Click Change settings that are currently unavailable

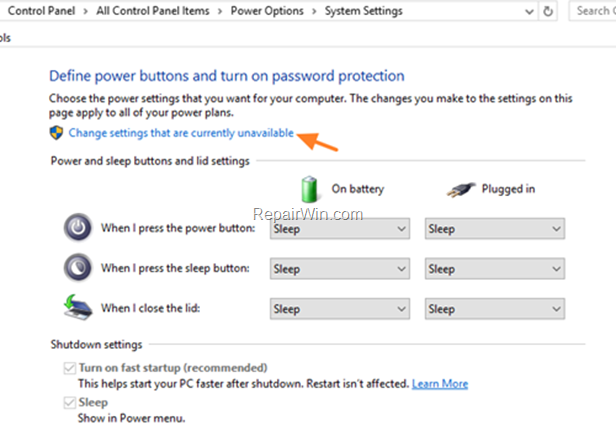(x=181, y=133)
